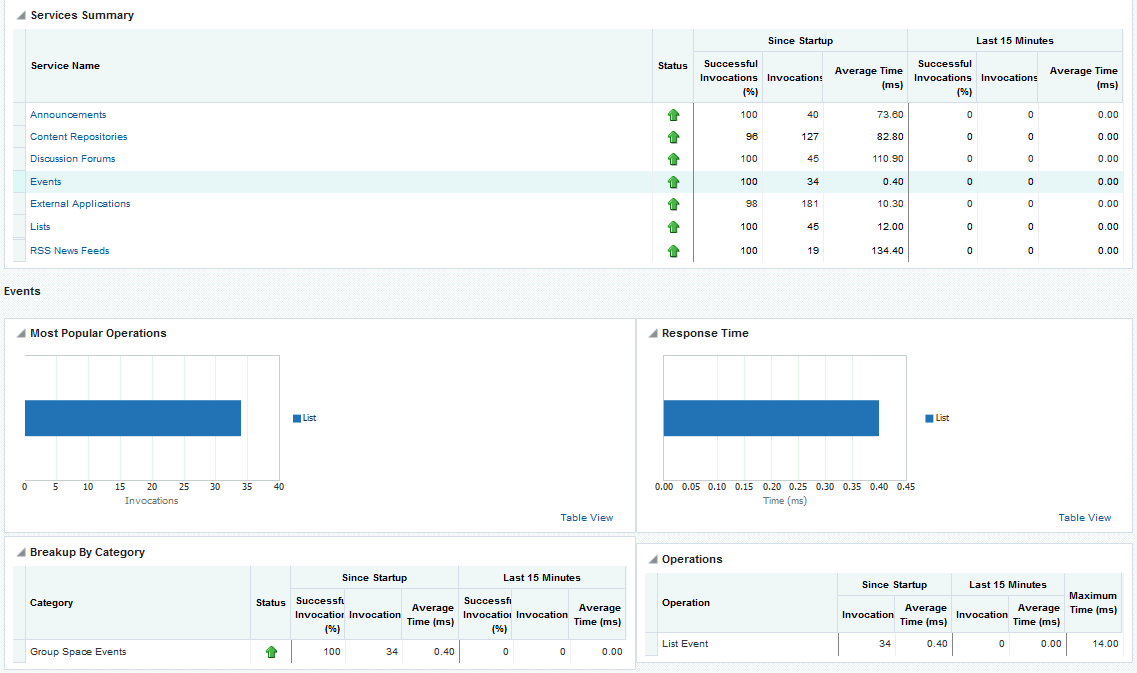Click the Group Space Events status icon
1137x673 pixels.
(271, 652)
